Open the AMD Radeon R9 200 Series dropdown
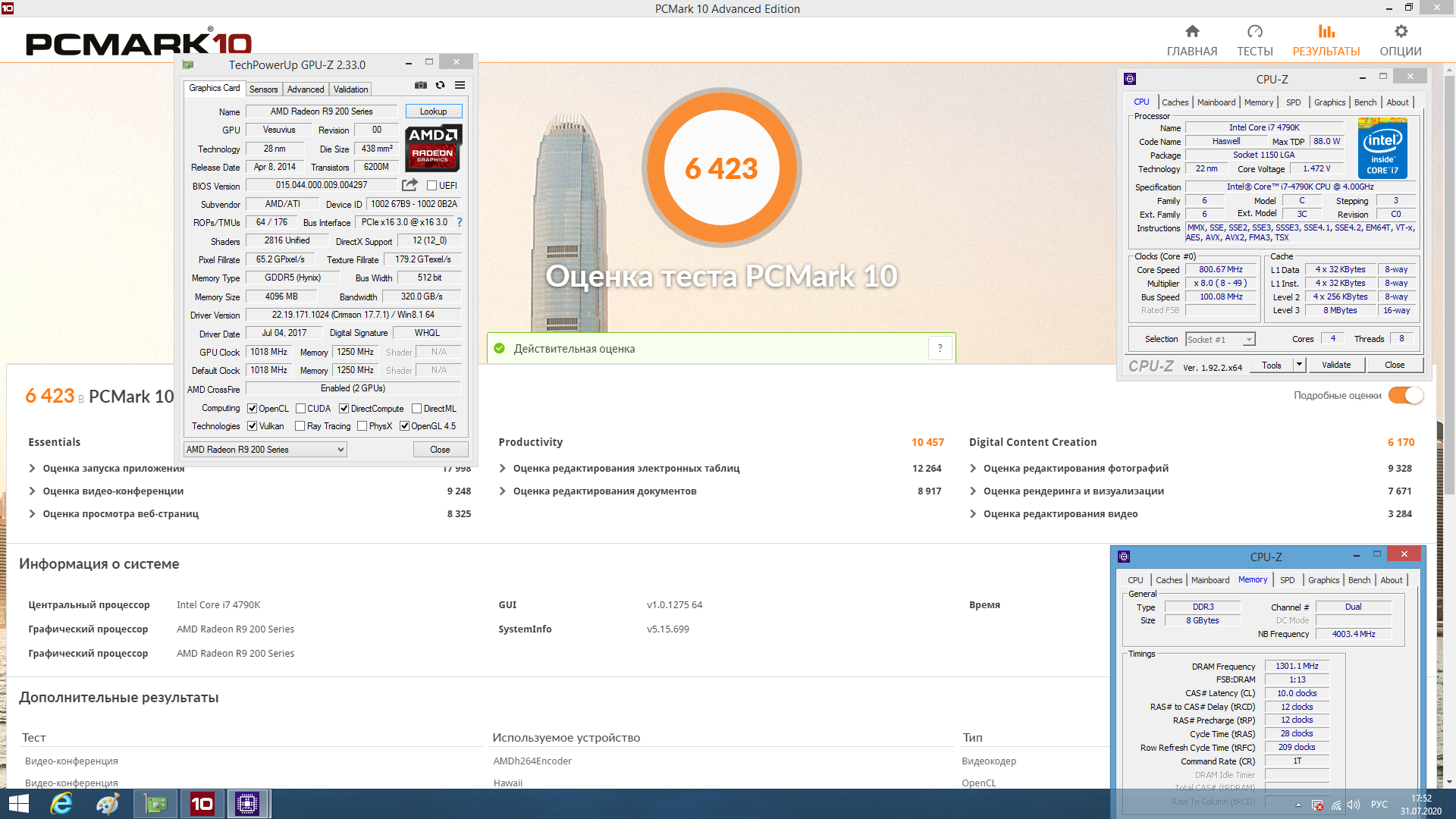The image size is (1456, 819). point(265,450)
